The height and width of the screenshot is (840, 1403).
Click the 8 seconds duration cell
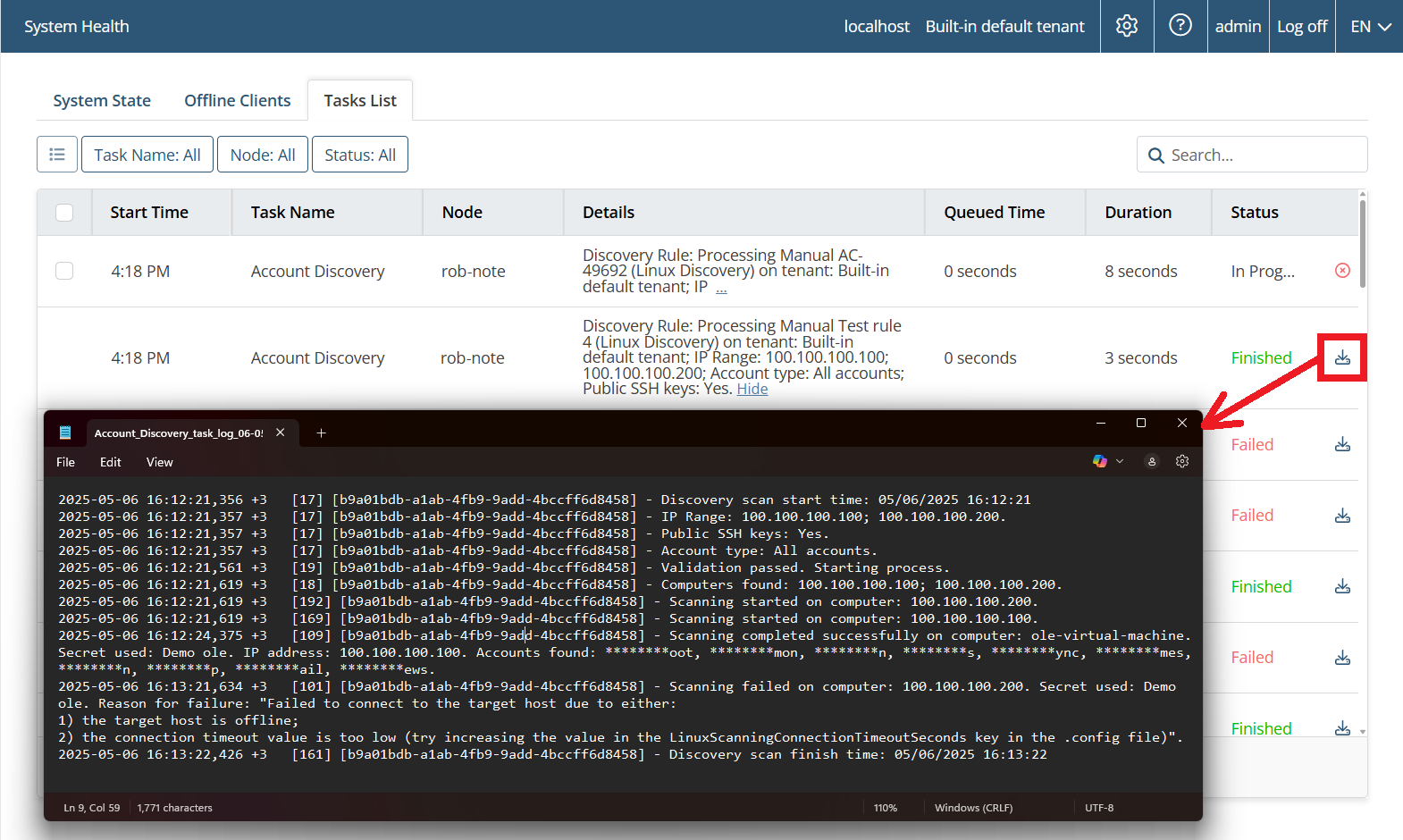(x=1140, y=271)
